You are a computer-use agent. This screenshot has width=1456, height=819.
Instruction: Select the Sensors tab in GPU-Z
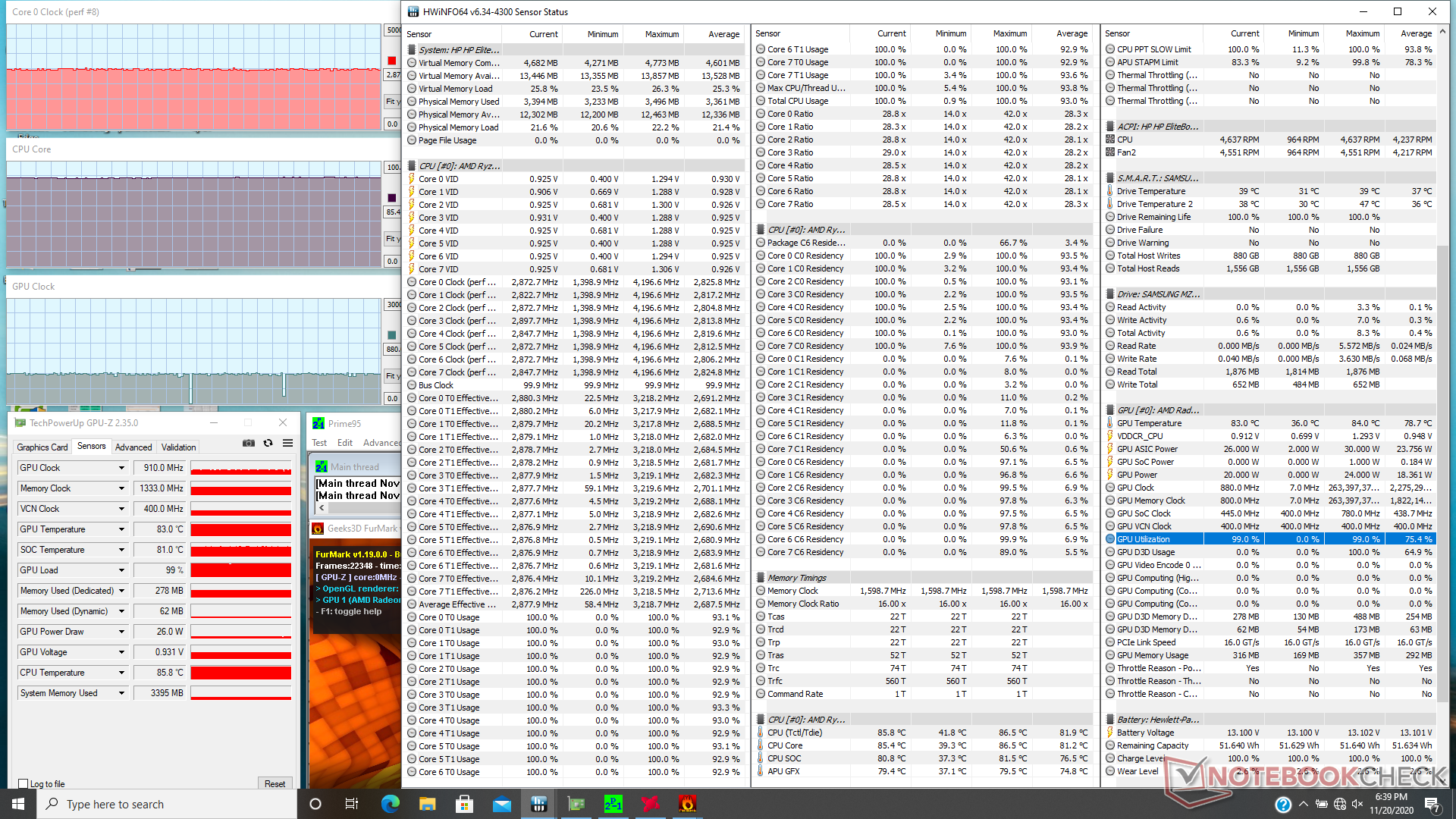[92, 447]
